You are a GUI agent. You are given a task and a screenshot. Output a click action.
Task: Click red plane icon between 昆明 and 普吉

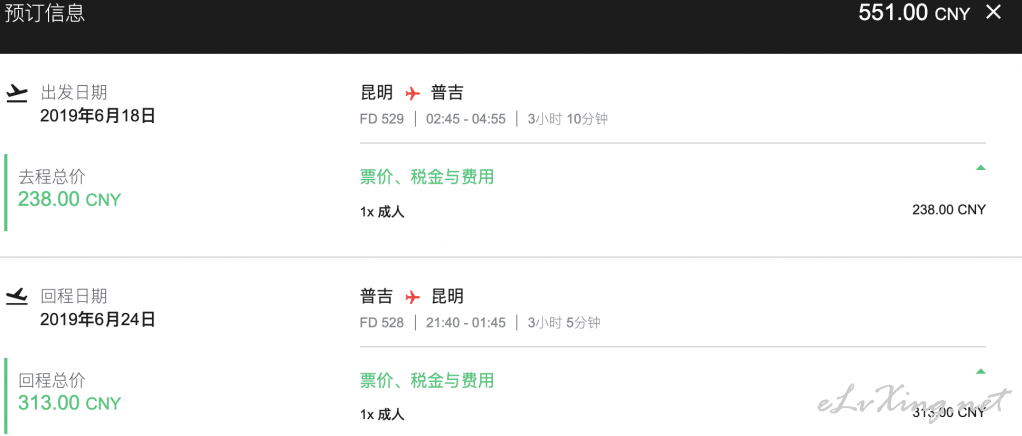(x=412, y=93)
